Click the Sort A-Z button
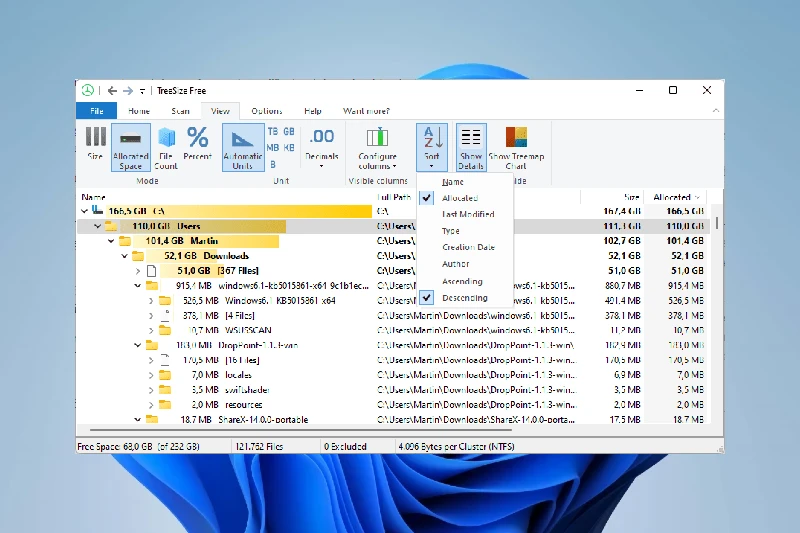Image resolution: width=800 pixels, height=533 pixels. pos(432,147)
